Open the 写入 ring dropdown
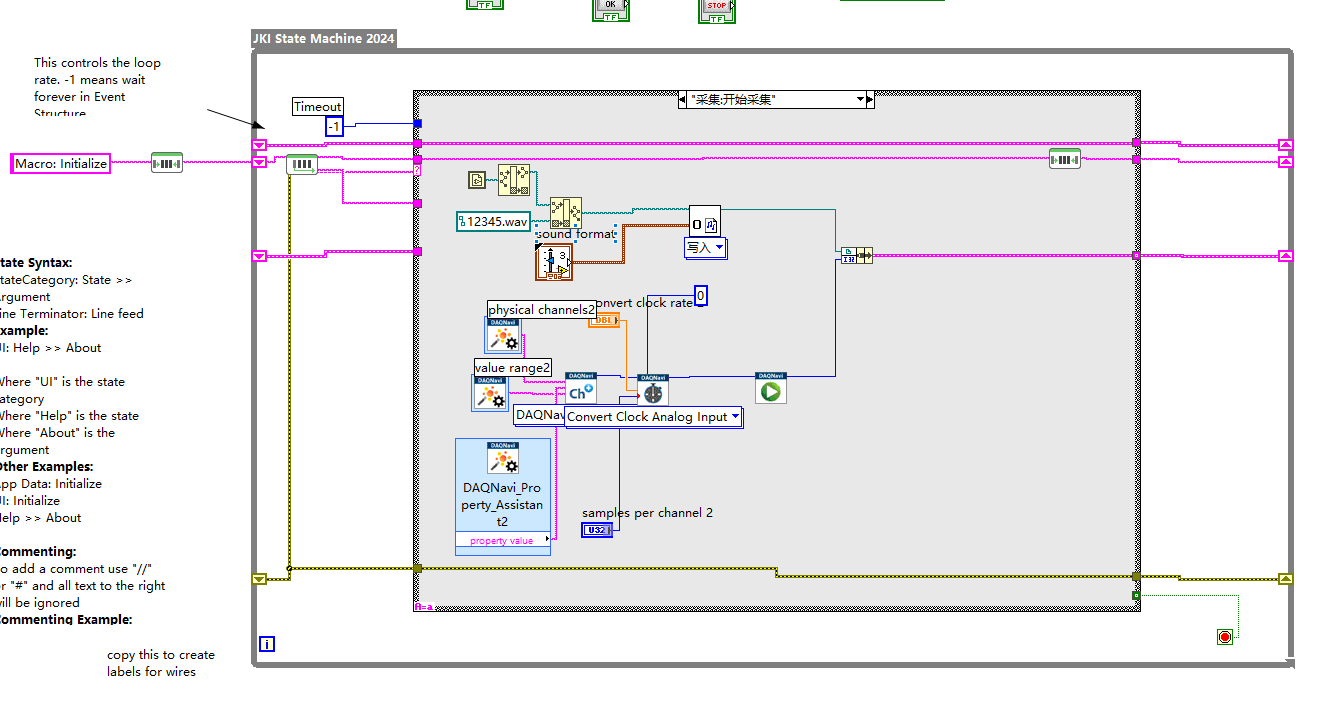This screenshot has height=728, width=1339. (x=706, y=248)
